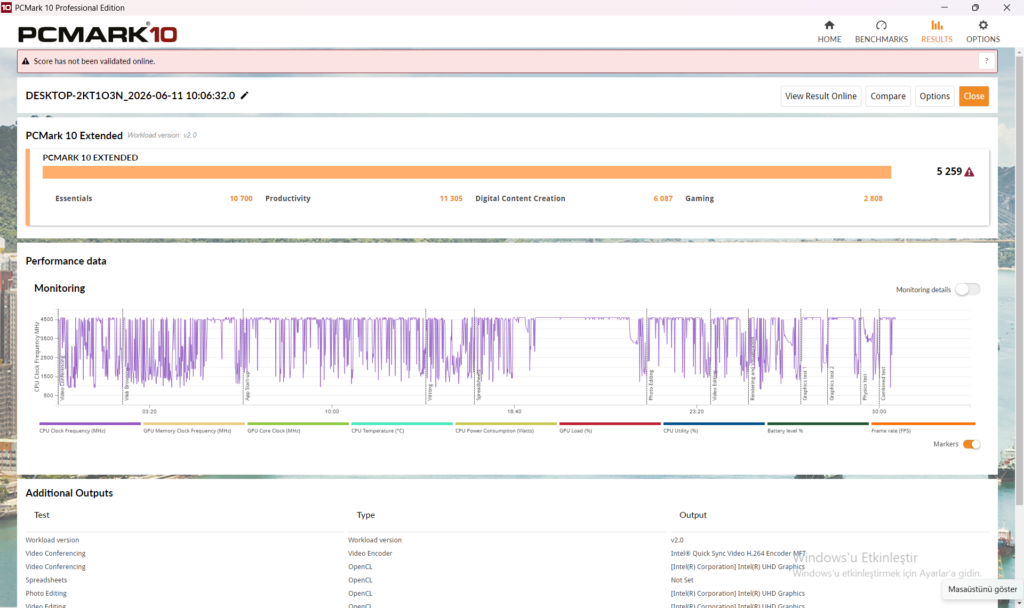The height and width of the screenshot is (608, 1024).
Task: Click the Frame rate (FPS) legend color
Action: coord(923,424)
